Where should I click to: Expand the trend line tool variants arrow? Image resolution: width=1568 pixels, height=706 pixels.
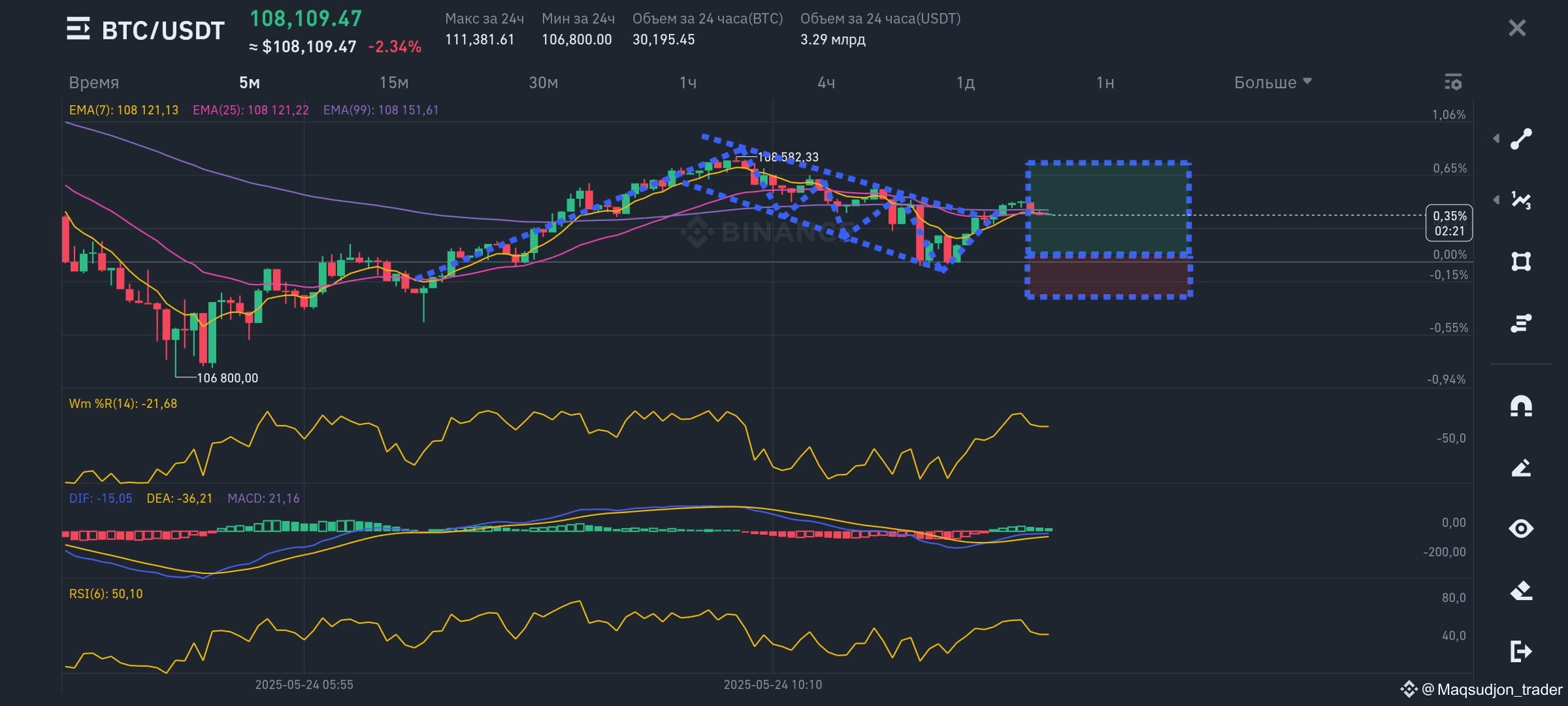pos(1496,139)
